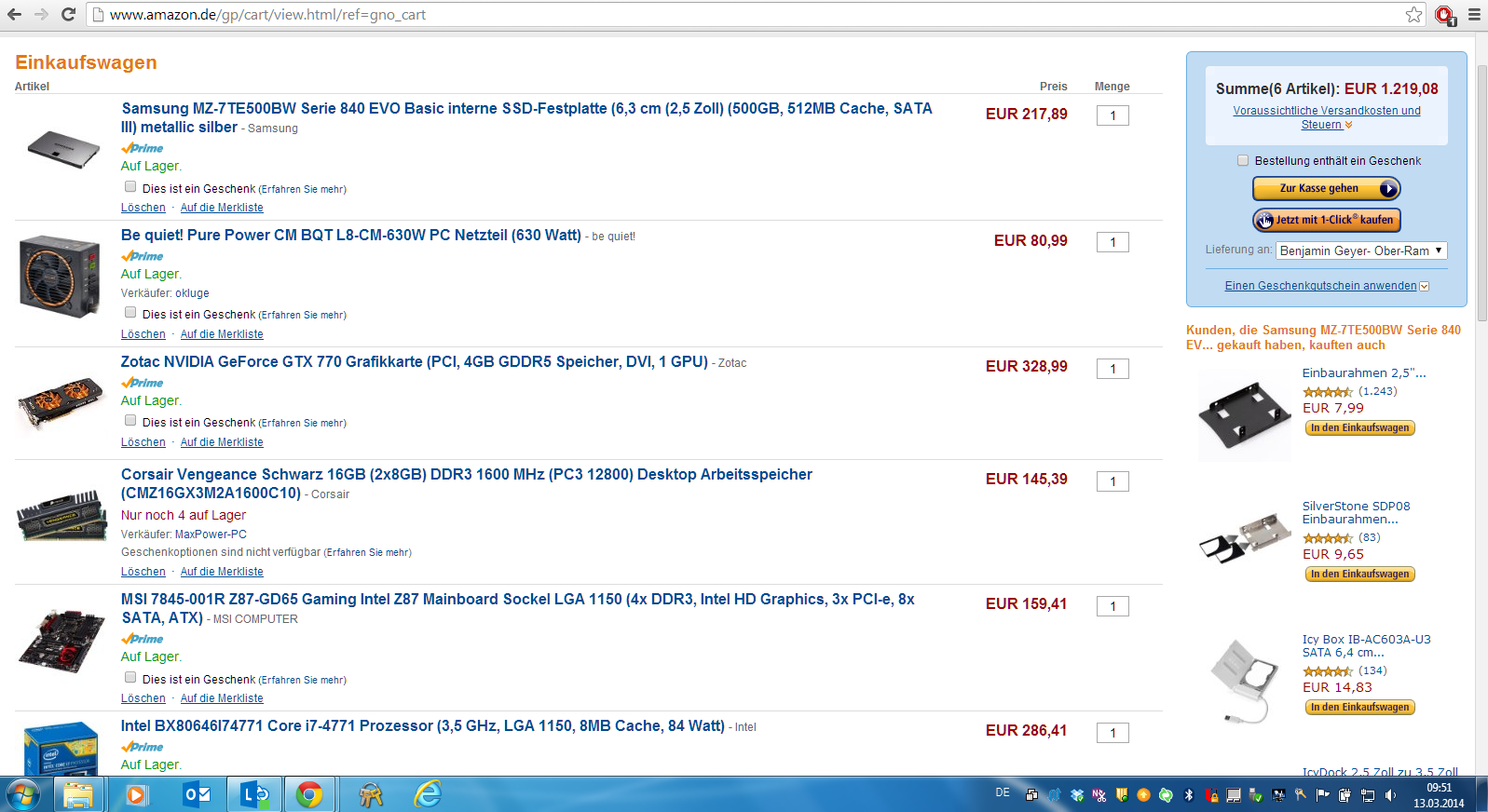Image resolution: width=1488 pixels, height=812 pixels.
Task: Expand 'Einen Geschenkgutschein anwenden'
Action: [1327, 286]
